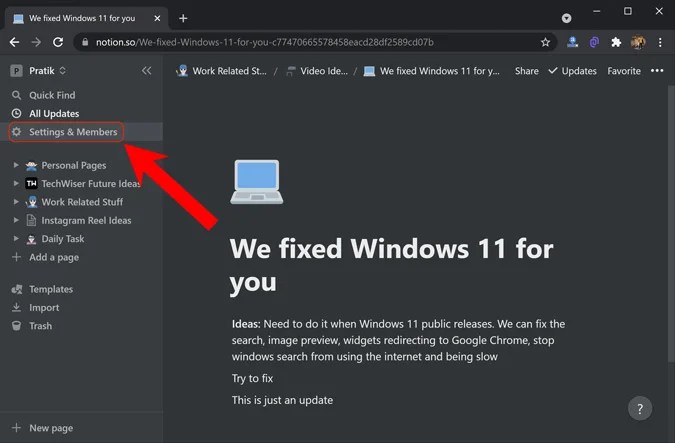The width and height of the screenshot is (675, 443).
Task: Open the Daily Task page
Action: coord(62,239)
